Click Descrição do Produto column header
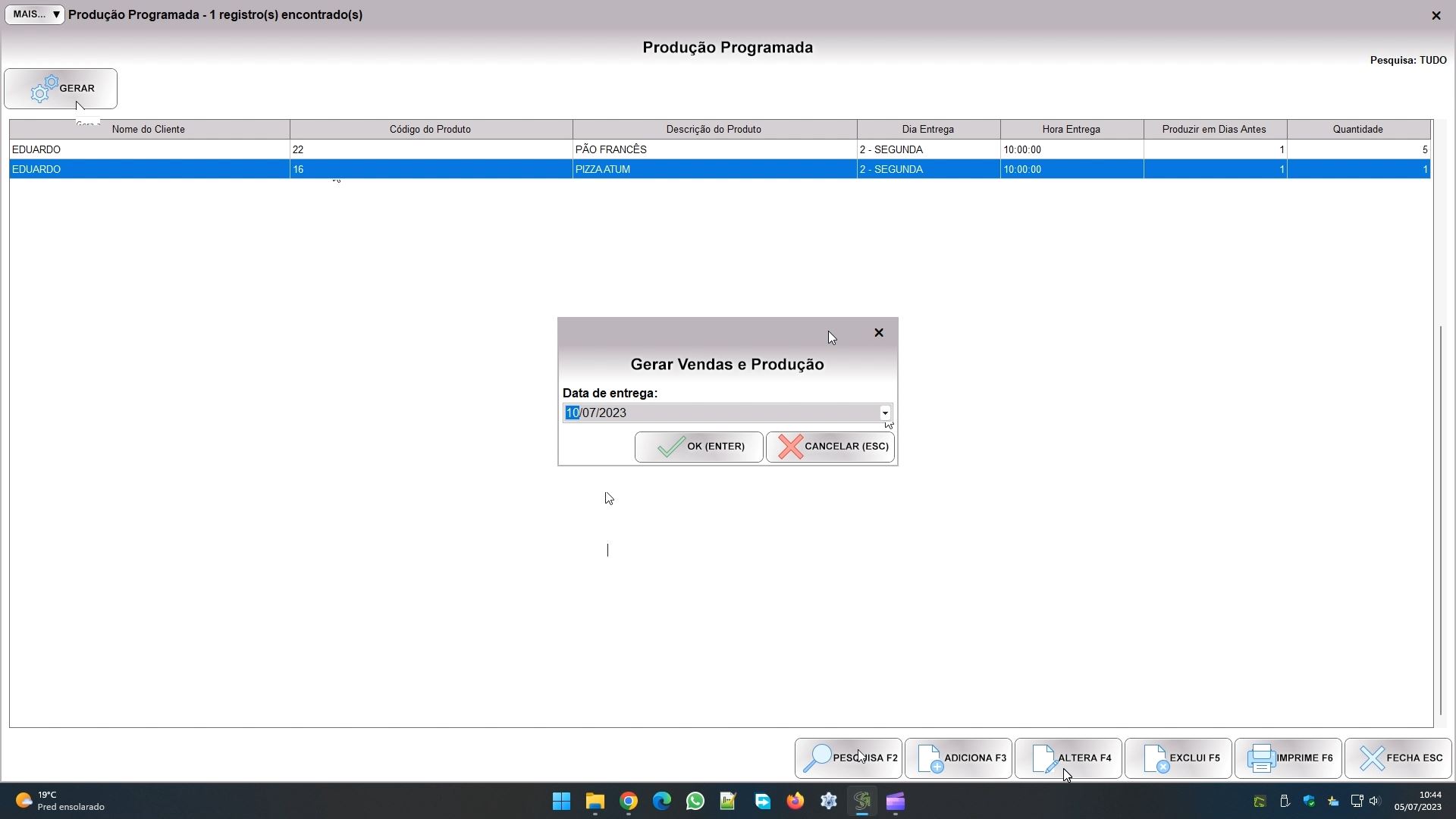The image size is (1456, 819). point(714,130)
